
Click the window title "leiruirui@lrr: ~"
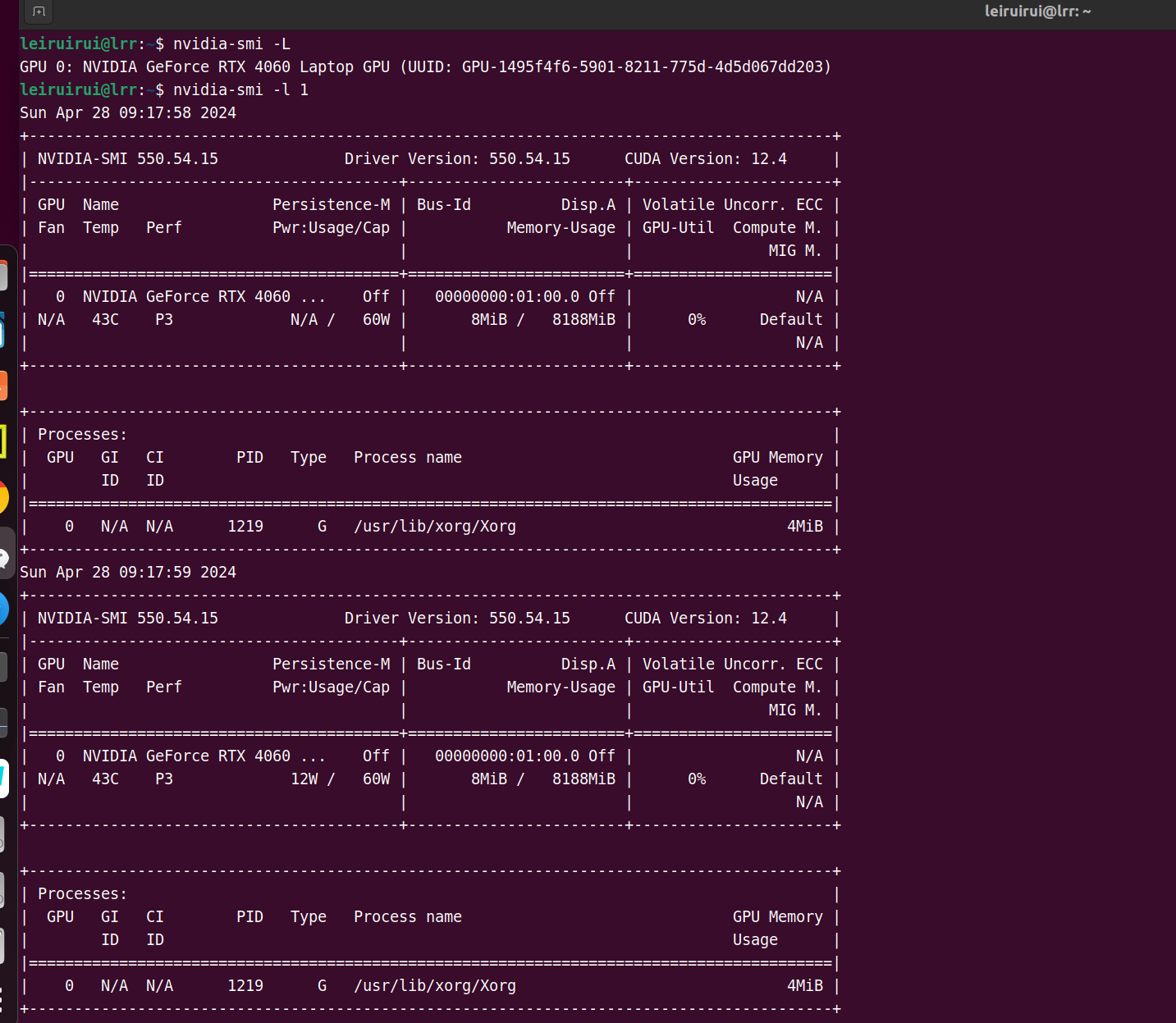[x=1037, y=11]
